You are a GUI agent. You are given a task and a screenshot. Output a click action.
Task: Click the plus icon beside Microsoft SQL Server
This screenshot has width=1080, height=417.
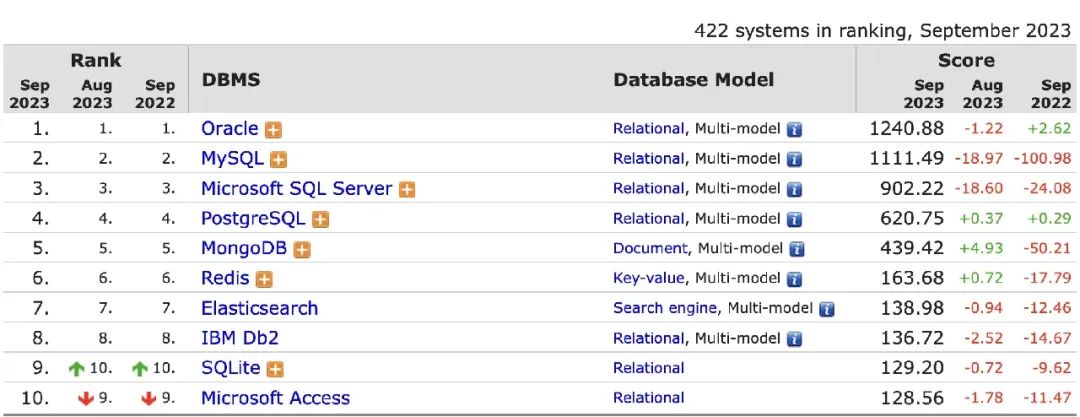pos(407,190)
